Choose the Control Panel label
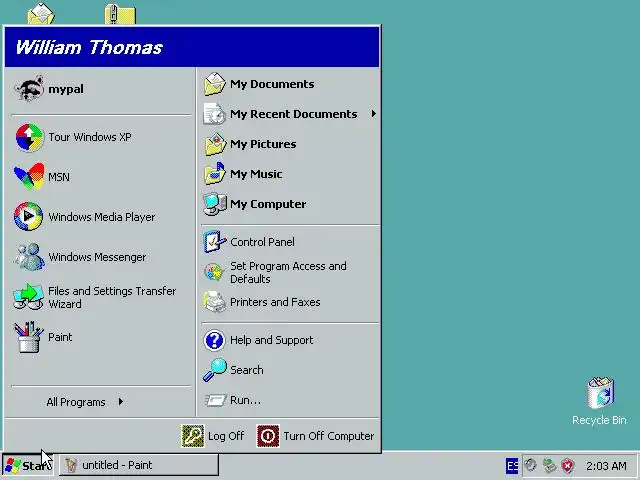Image resolution: width=640 pixels, height=480 pixels. pos(262,242)
